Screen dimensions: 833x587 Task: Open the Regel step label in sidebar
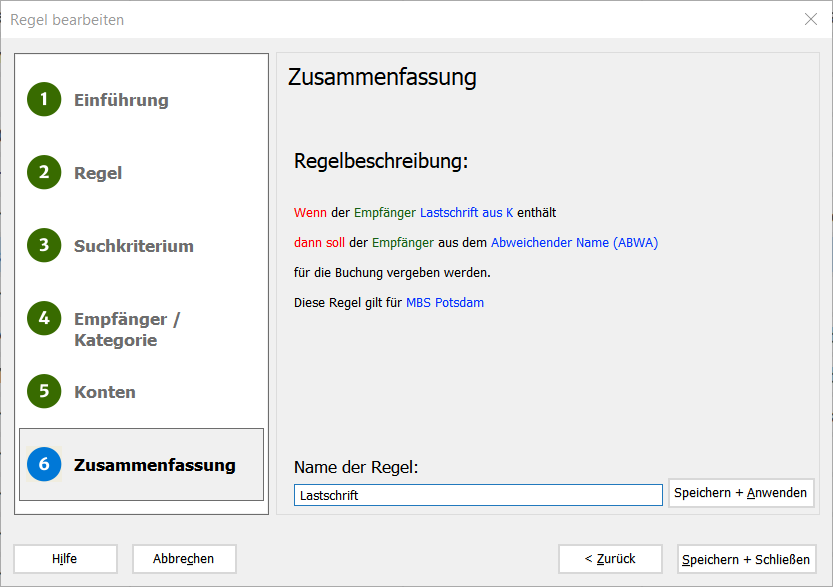[98, 173]
